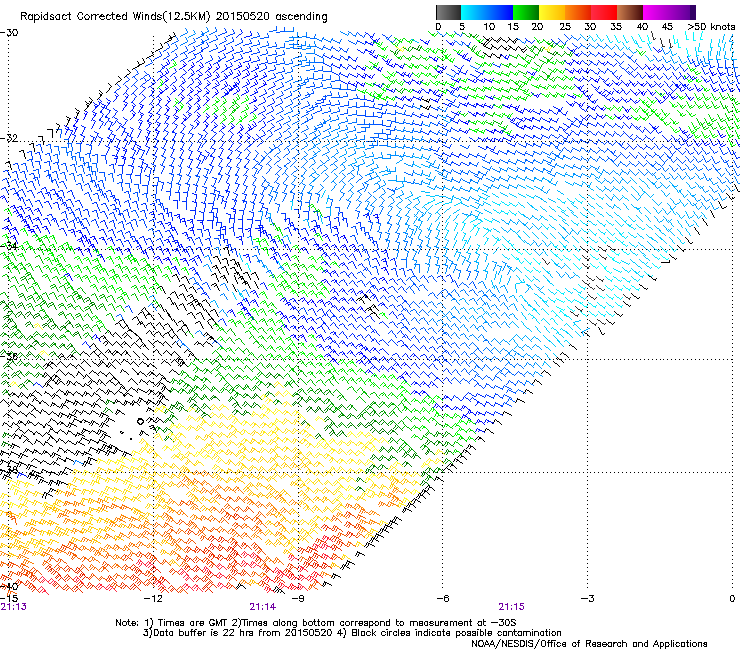Viewport: 740px width, 650px height.
Task: Select the legend label '20'
Action: pyautogui.click(x=537, y=26)
